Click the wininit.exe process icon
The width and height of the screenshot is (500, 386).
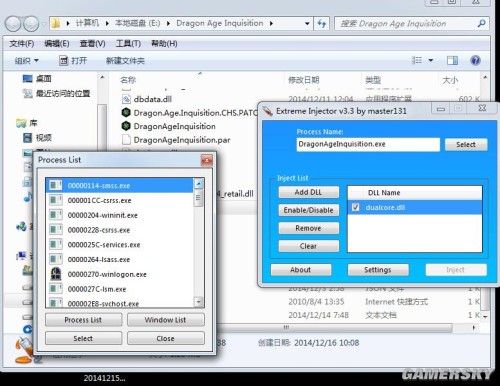point(56,215)
